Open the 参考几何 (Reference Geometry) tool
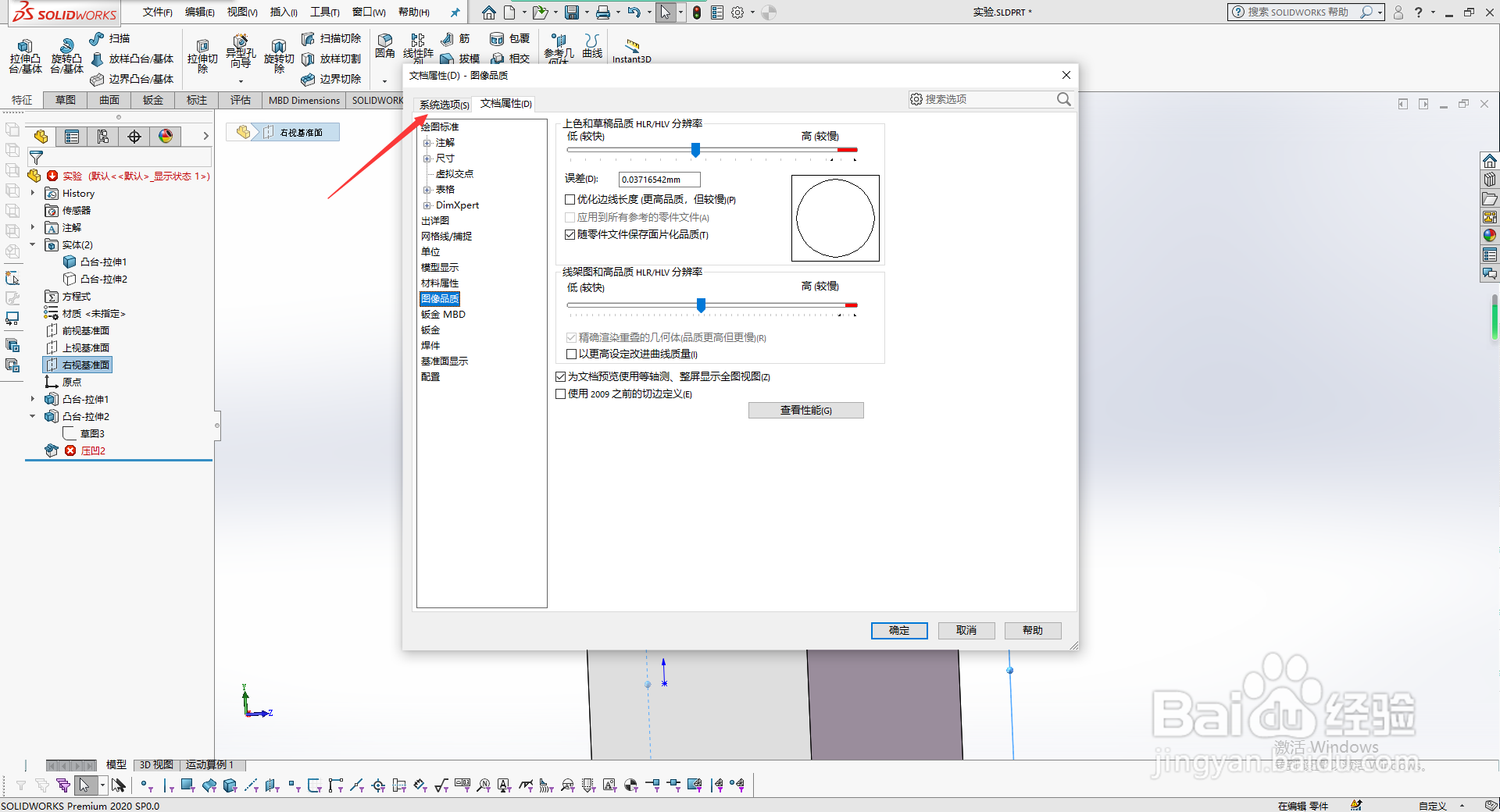The width and height of the screenshot is (1500, 812). click(558, 47)
